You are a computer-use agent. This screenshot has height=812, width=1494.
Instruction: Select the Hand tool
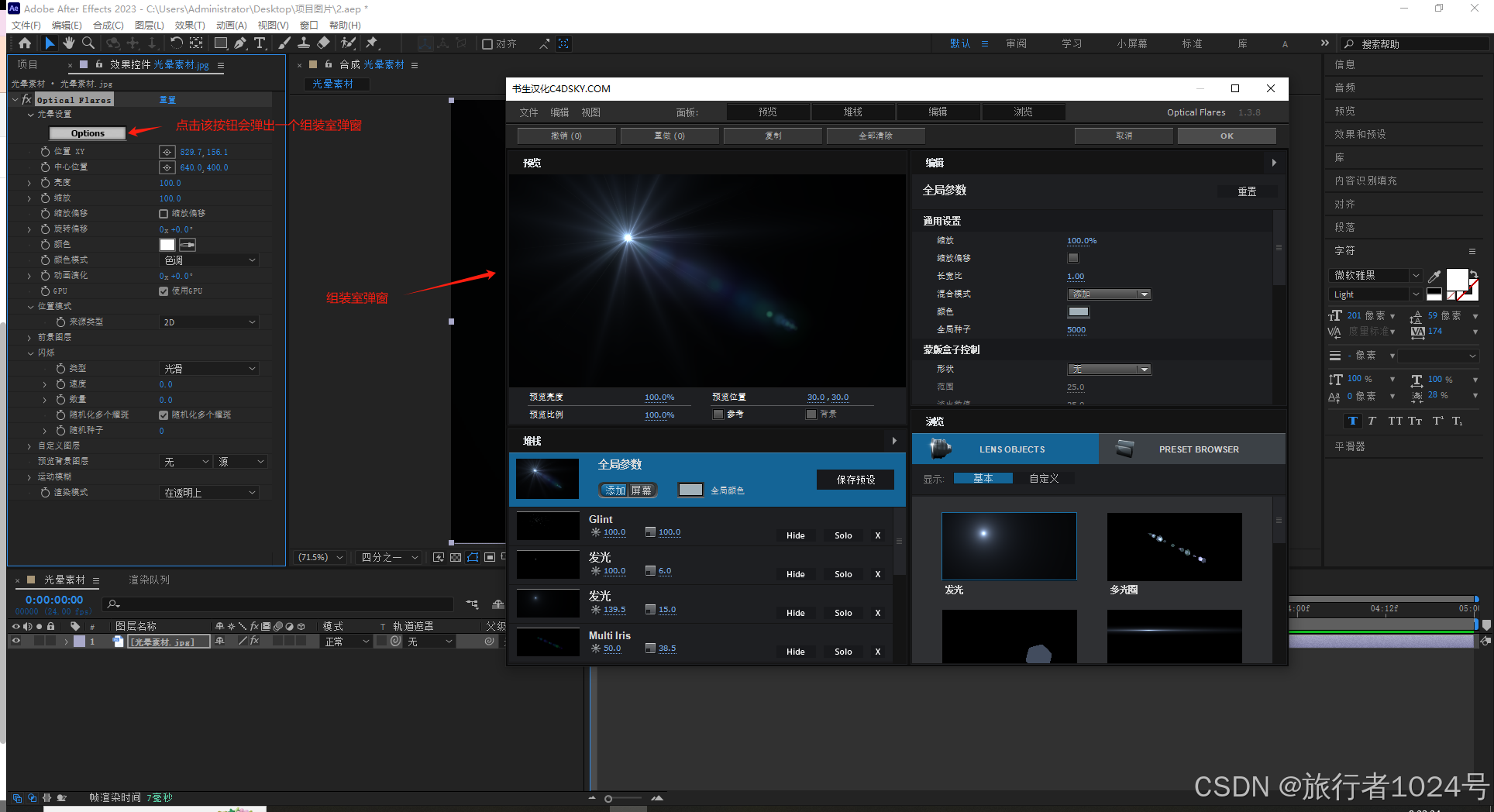[x=69, y=43]
